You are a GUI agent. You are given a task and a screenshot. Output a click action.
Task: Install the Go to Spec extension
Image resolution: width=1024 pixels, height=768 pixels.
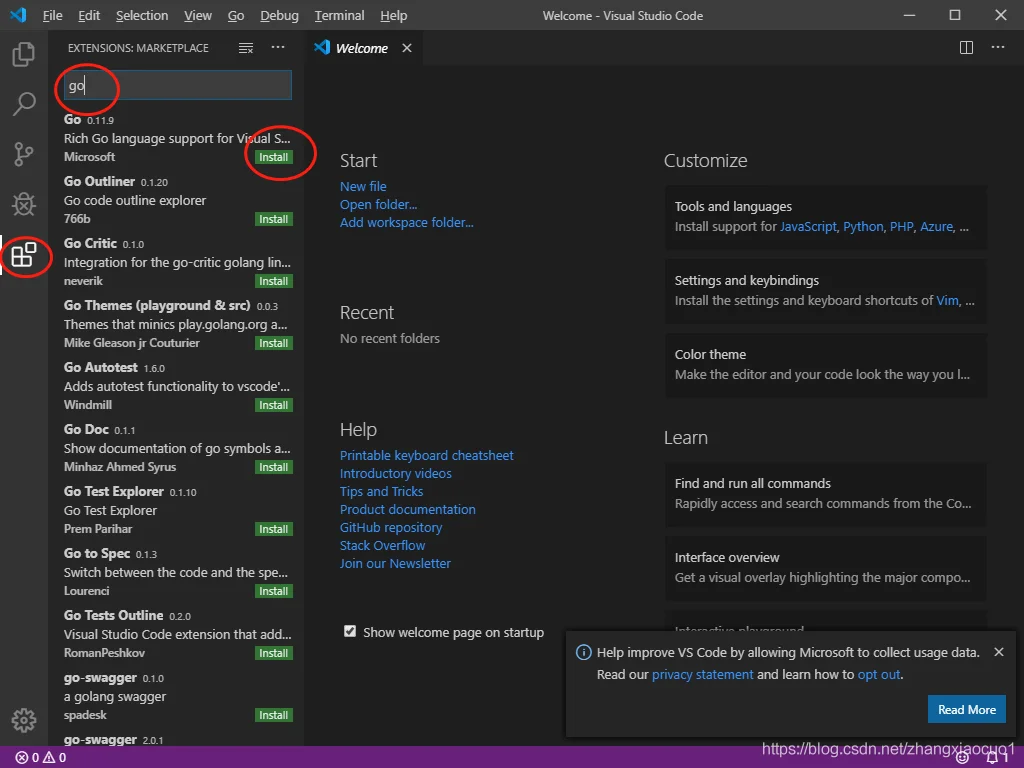(x=274, y=592)
